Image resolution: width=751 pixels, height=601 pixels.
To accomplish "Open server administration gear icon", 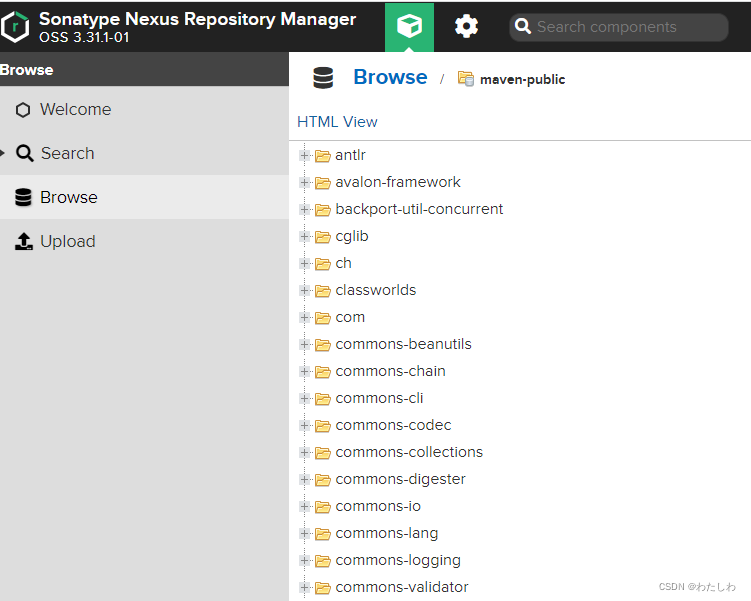I will (466, 26).
